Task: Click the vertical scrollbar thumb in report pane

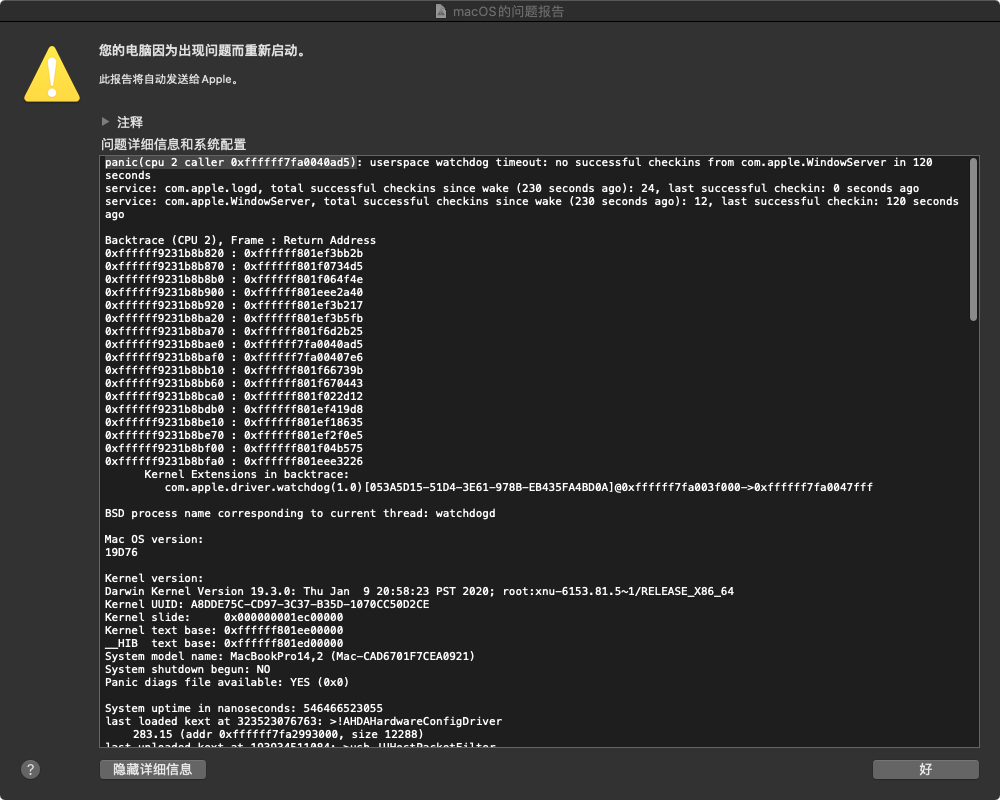Action: tap(973, 239)
